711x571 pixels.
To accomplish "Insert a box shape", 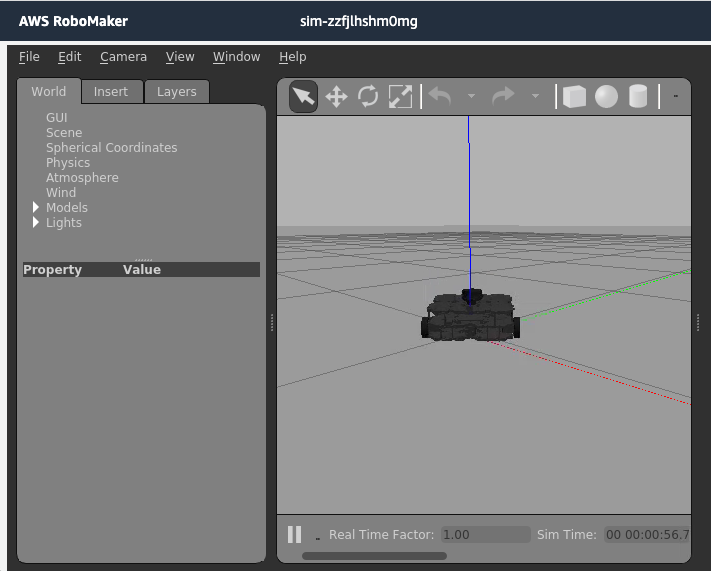I will [x=574, y=97].
